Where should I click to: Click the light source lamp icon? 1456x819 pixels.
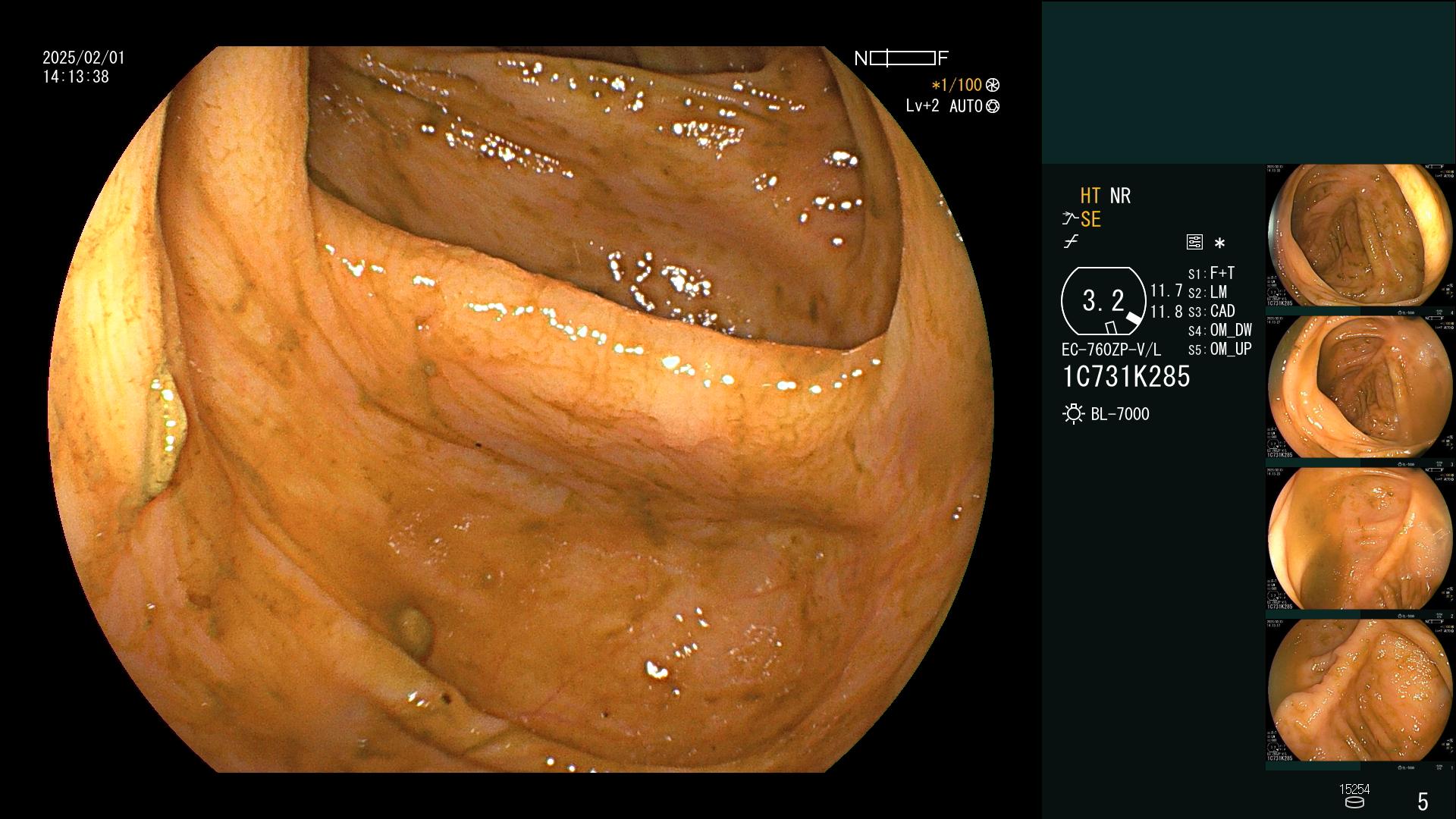coord(1073,414)
